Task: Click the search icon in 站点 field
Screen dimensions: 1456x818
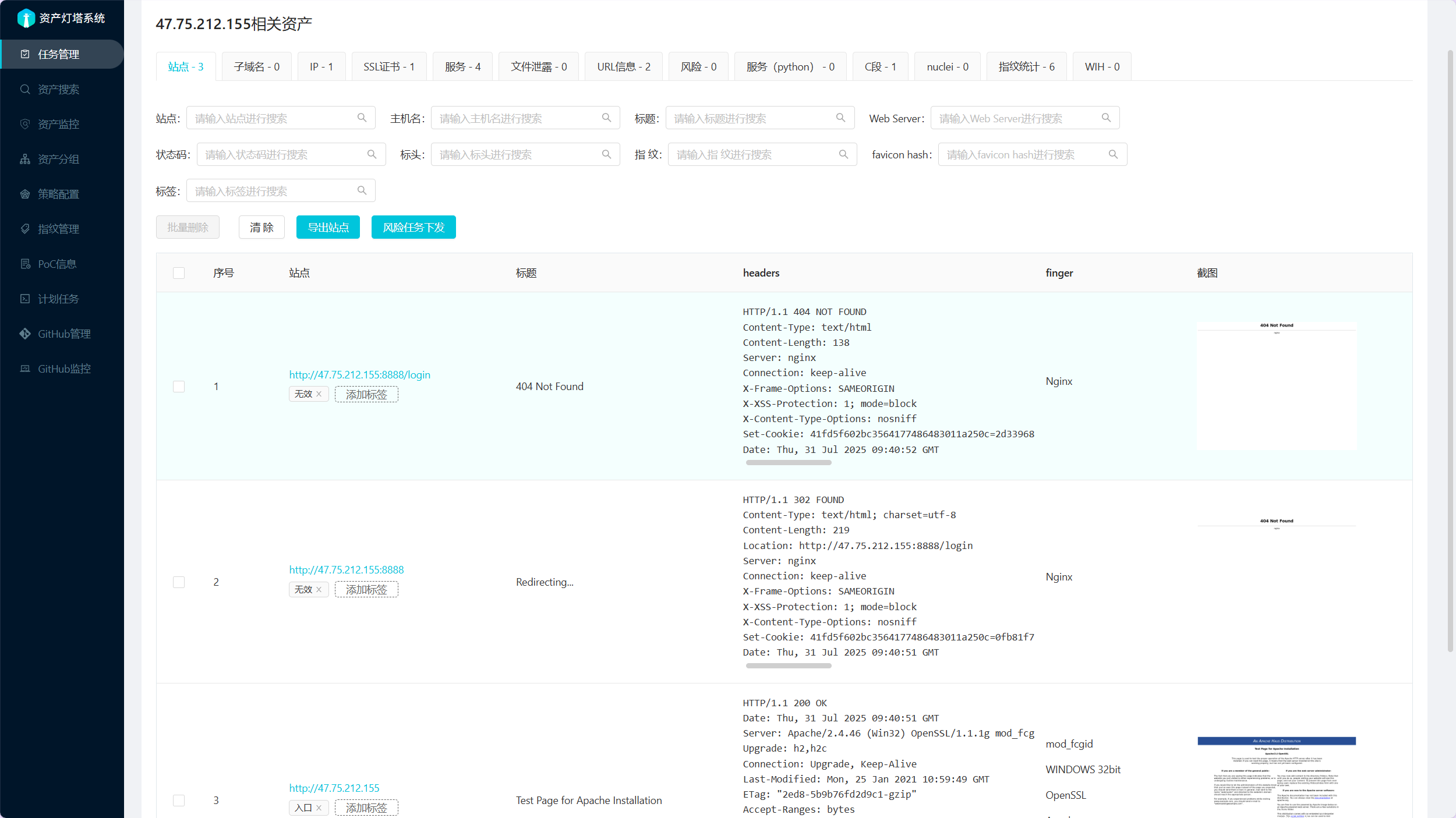Action: click(362, 118)
